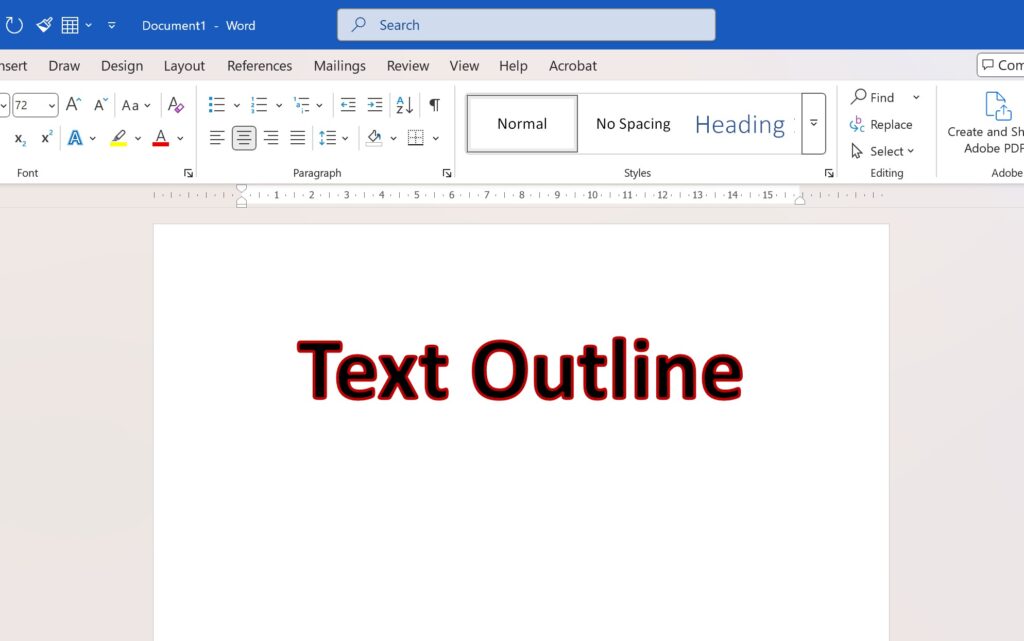Toggle Show/Hide paragraph marks
This screenshot has width=1024, height=641.
pyautogui.click(x=434, y=104)
